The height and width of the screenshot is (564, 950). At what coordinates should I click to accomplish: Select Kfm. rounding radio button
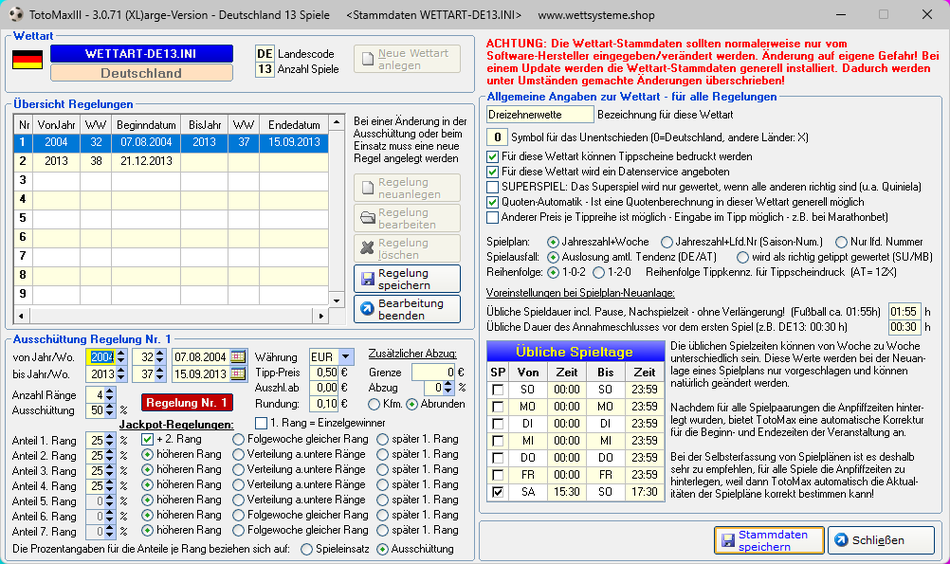tap(374, 404)
